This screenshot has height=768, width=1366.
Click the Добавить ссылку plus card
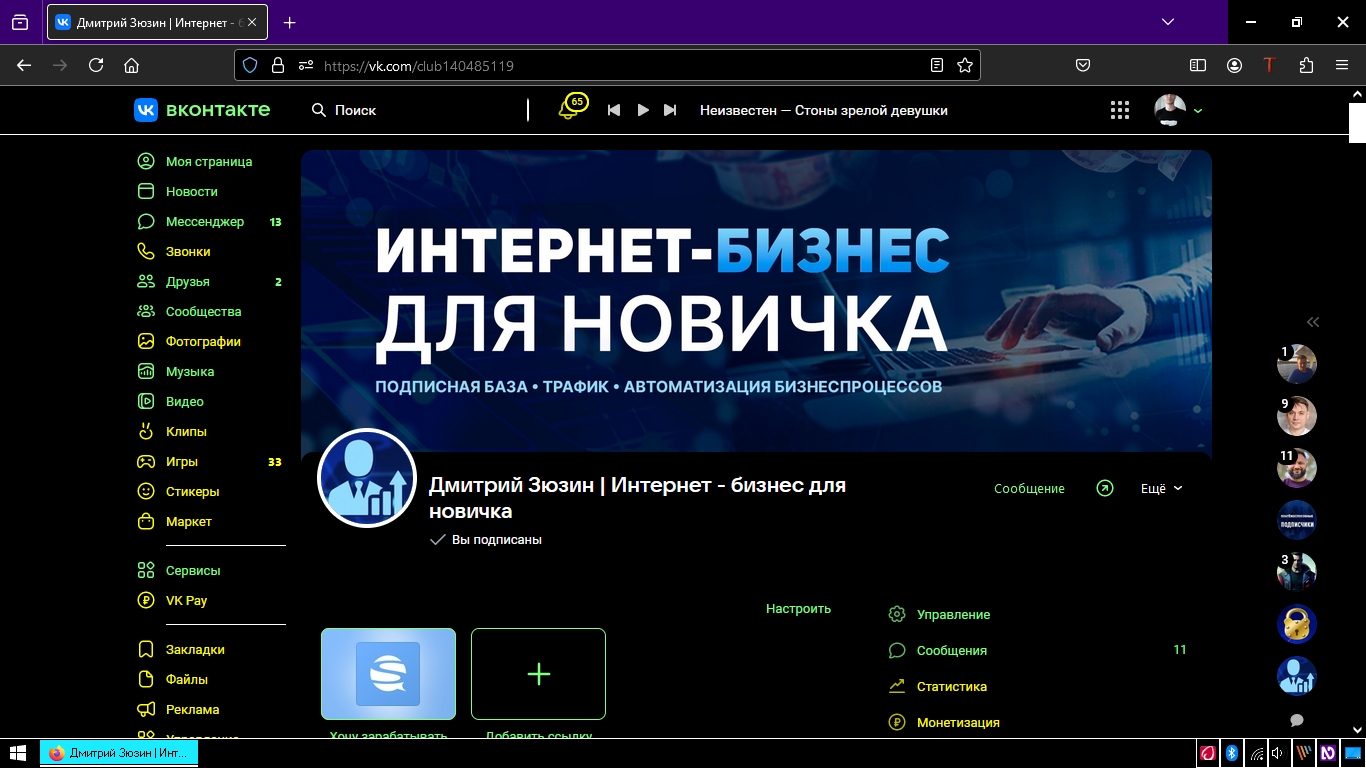coord(538,674)
